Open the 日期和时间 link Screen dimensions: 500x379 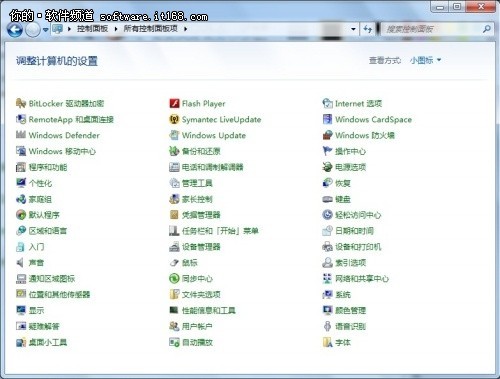pos(354,231)
